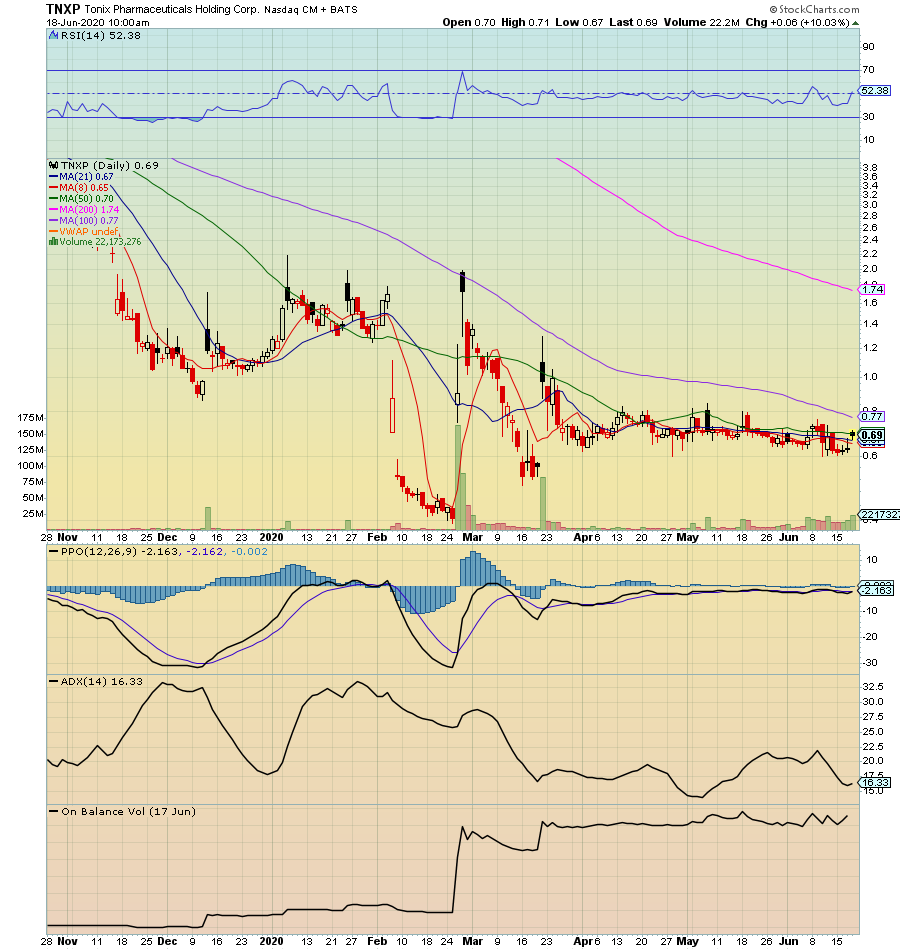Image resolution: width=900 pixels, height=950 pixels.
Task: Click the Volume 22.2M header value
Action: tap(702, 22)
